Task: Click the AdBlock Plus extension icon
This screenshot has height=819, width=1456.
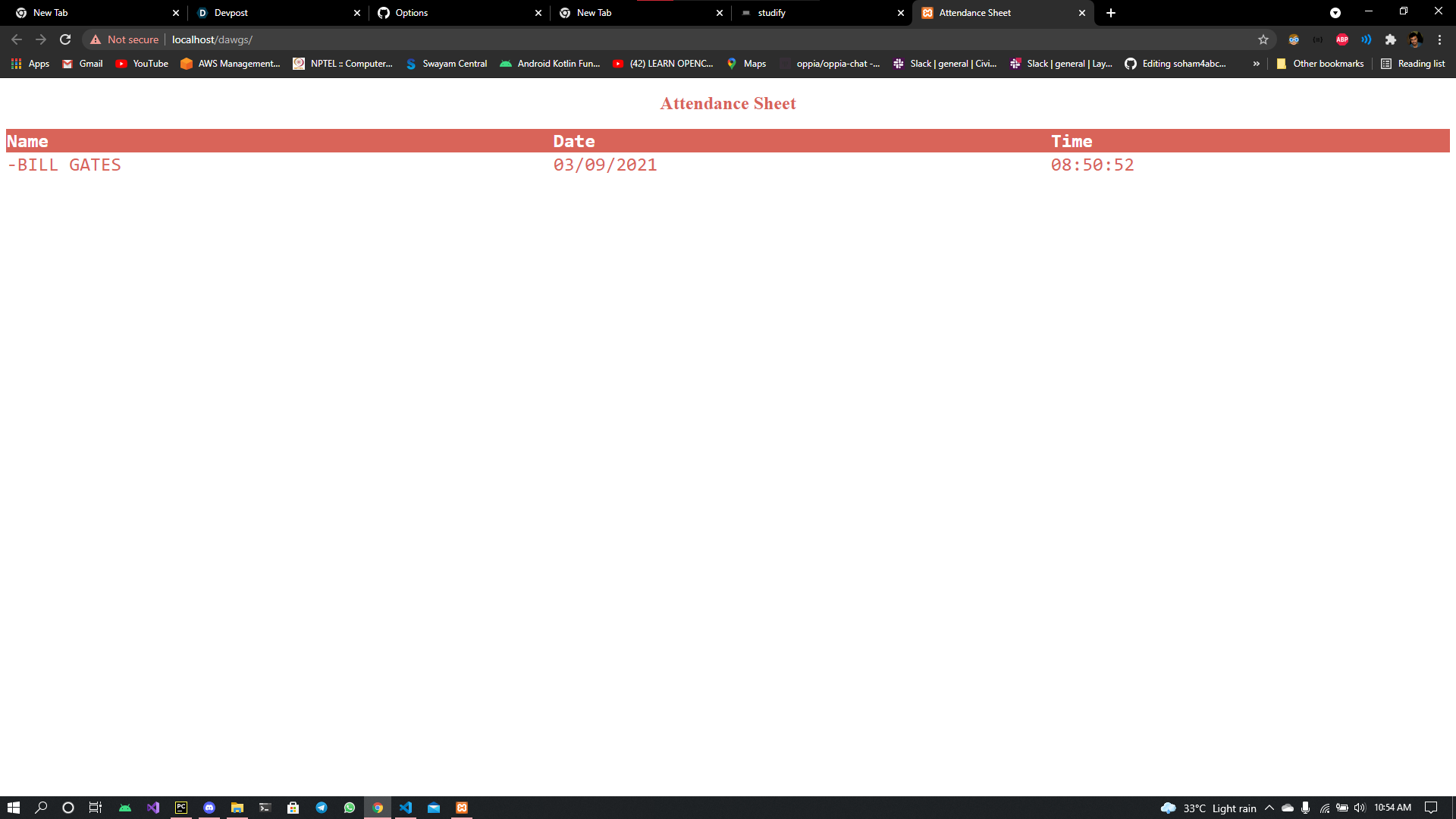Action: click(x=1341, y=39)
